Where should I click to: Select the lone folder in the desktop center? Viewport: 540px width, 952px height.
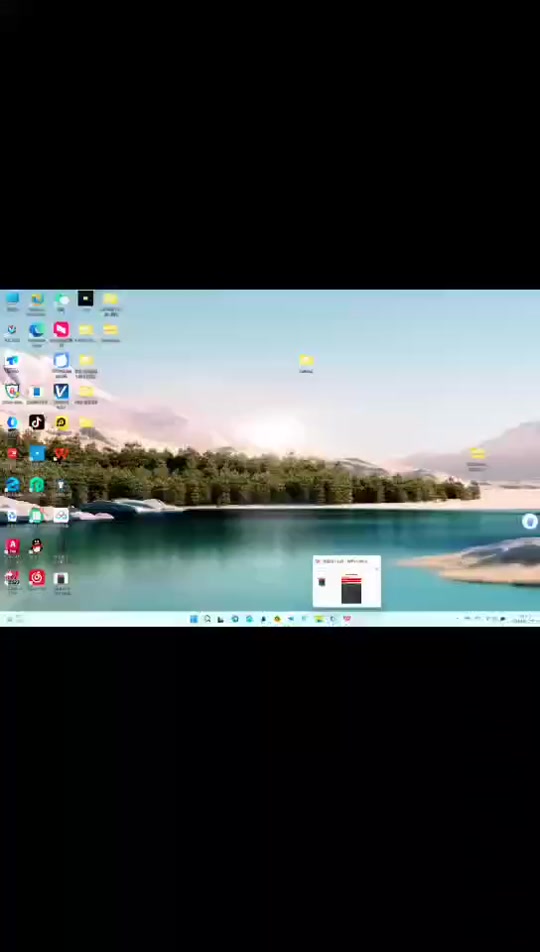[x=306, y=363]
